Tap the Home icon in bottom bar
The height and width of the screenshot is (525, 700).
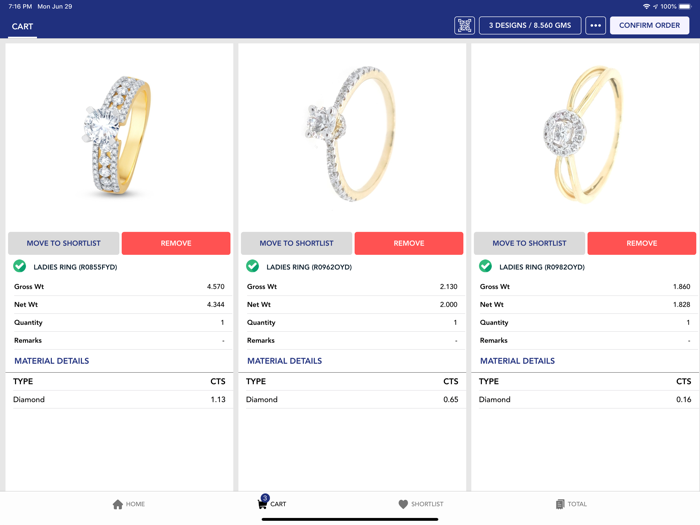tap(118, 504)
